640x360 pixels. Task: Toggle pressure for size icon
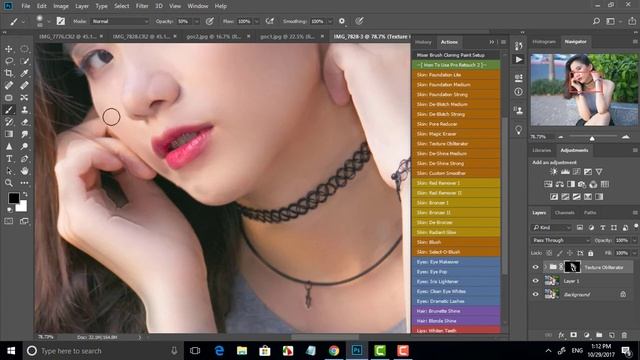pyautogui.click(x=359, y=21)
